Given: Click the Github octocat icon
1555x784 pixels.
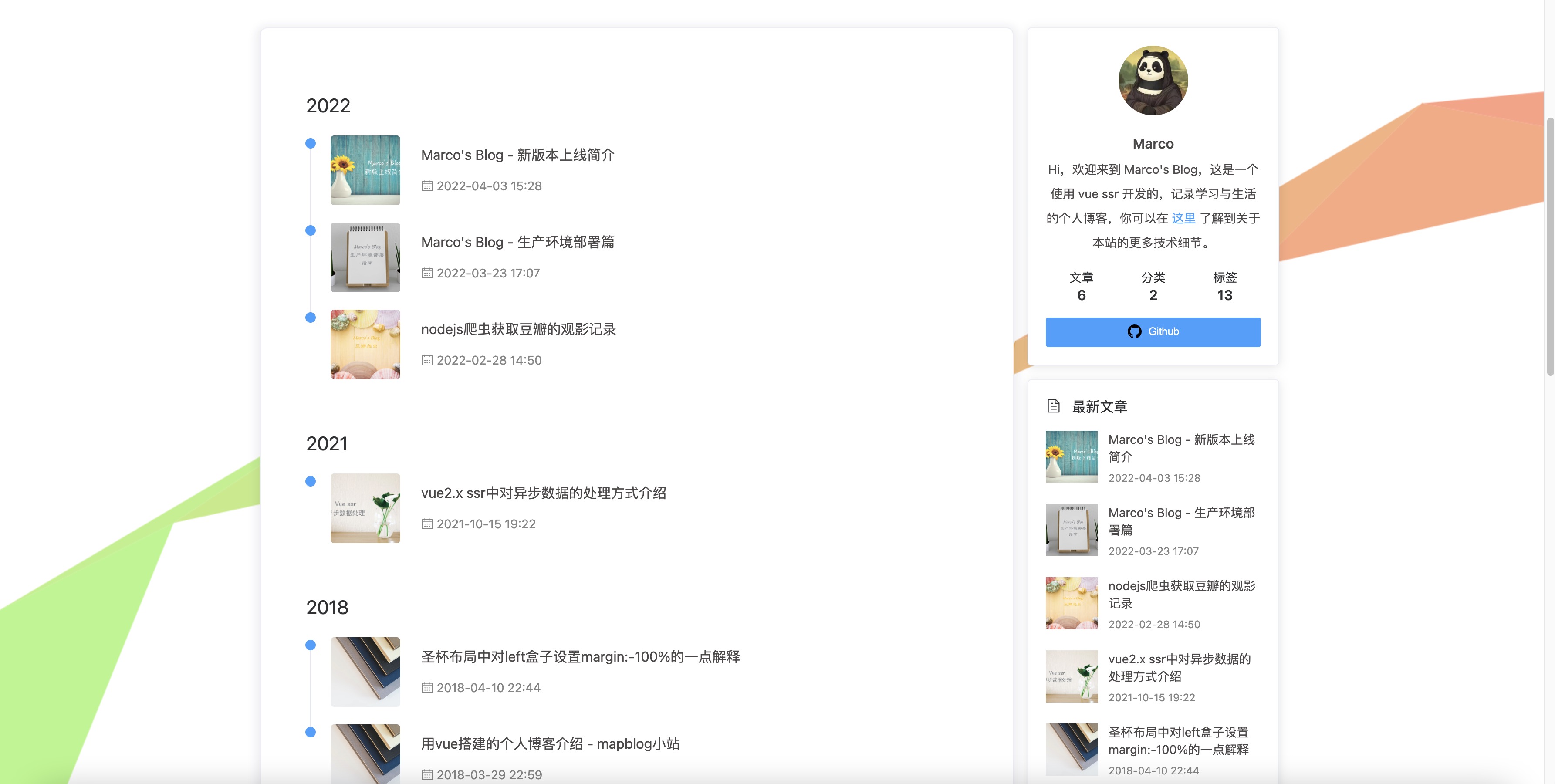Looking at the screenshot, I should pyautogui.click(x=1134, y=331).
